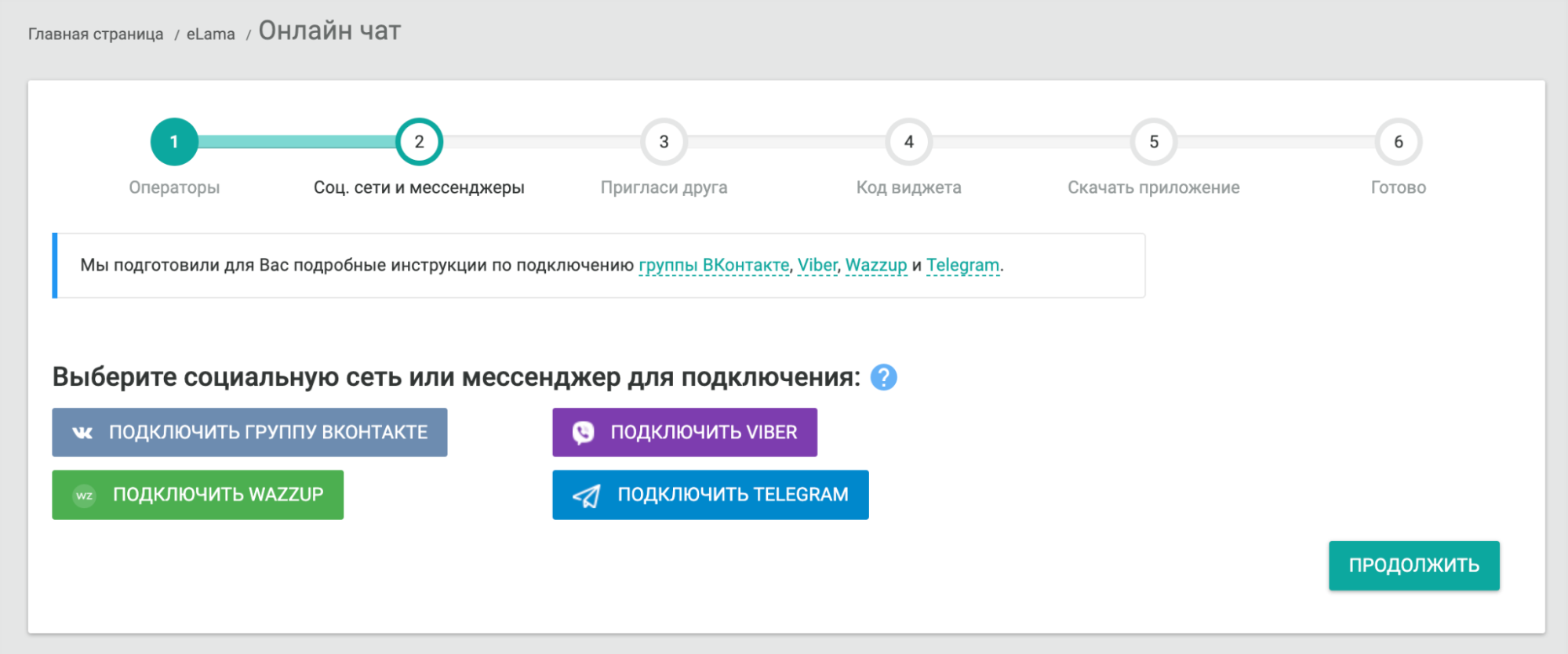Click the teal progress bar between steps 1 and 2
Screen dimensions: 1568x654
(297, 142)
